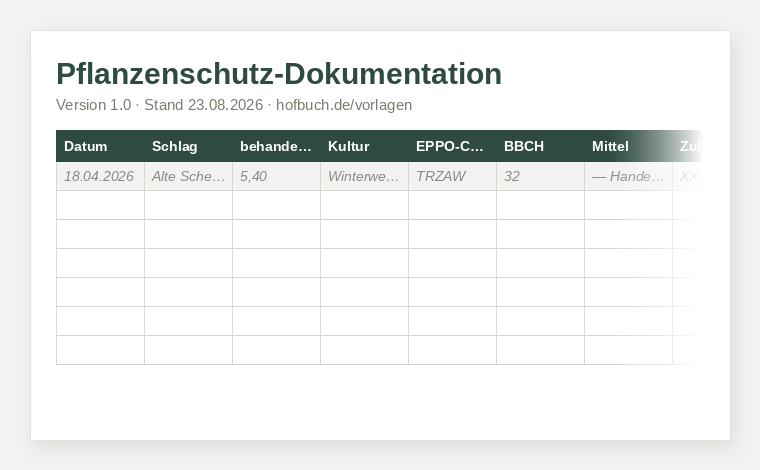Click the Winterwe… culture cell
Viewport: 760px width, 470px height.
(364, 176)
